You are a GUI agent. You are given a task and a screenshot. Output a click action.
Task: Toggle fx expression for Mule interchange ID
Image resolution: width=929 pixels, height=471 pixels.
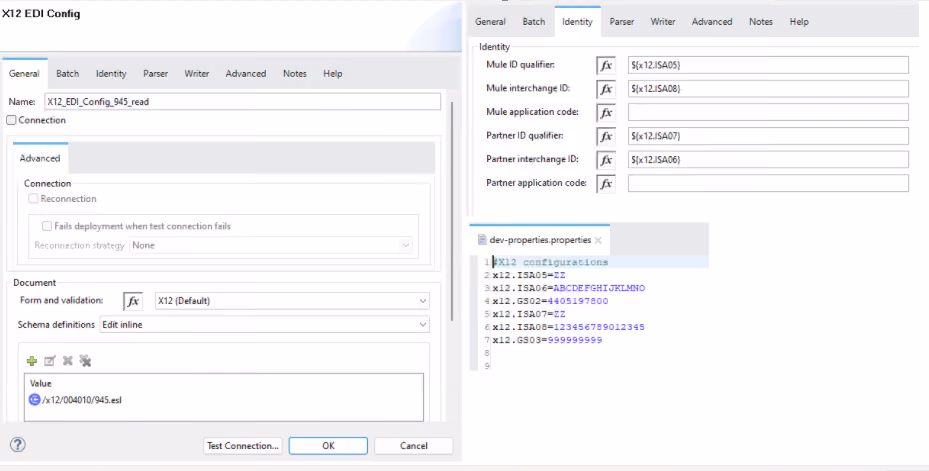[606, 89]
